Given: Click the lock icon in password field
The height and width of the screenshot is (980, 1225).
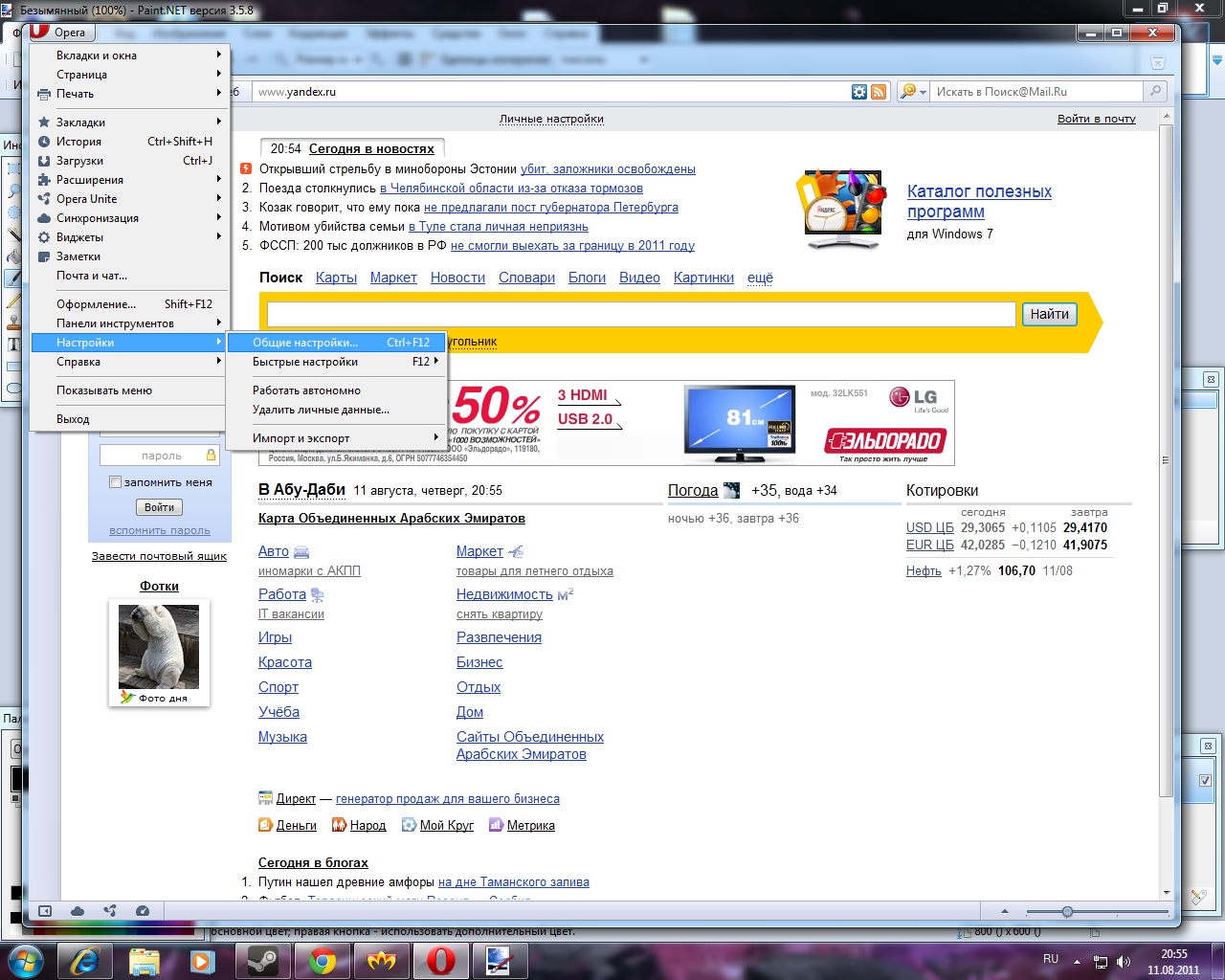Looking at the screenshot, I should coord(211,456).
